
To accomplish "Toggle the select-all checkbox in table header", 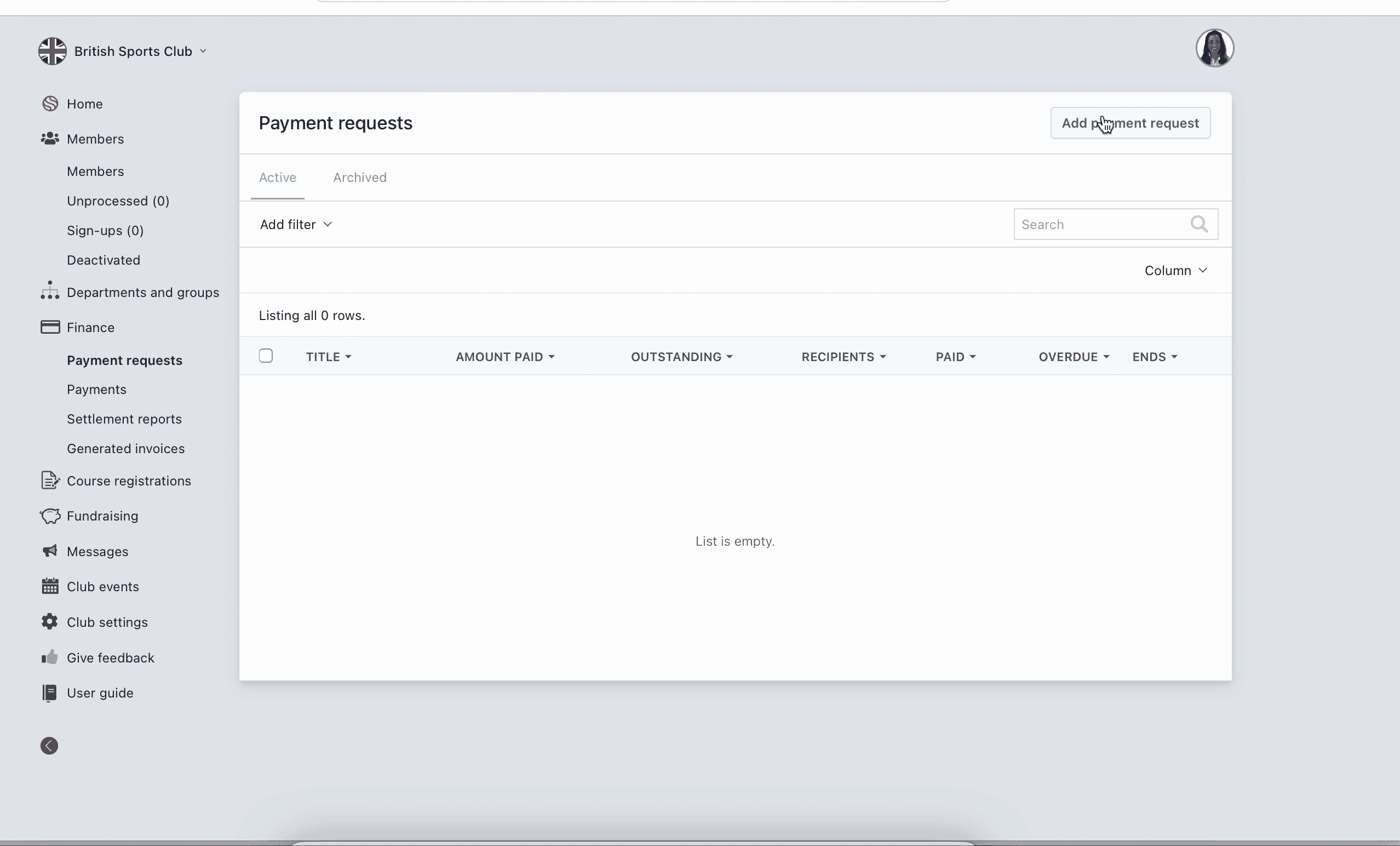I will point(266,356).
